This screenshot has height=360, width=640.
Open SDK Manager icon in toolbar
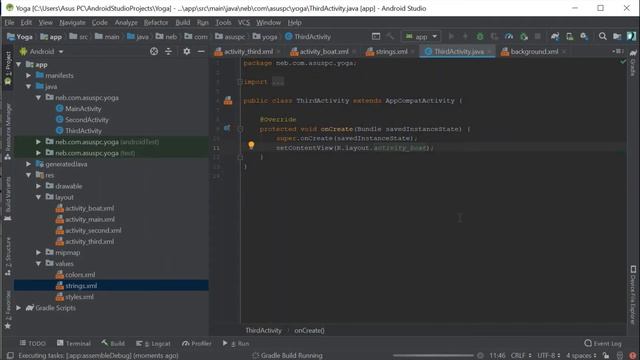(584, 37)
